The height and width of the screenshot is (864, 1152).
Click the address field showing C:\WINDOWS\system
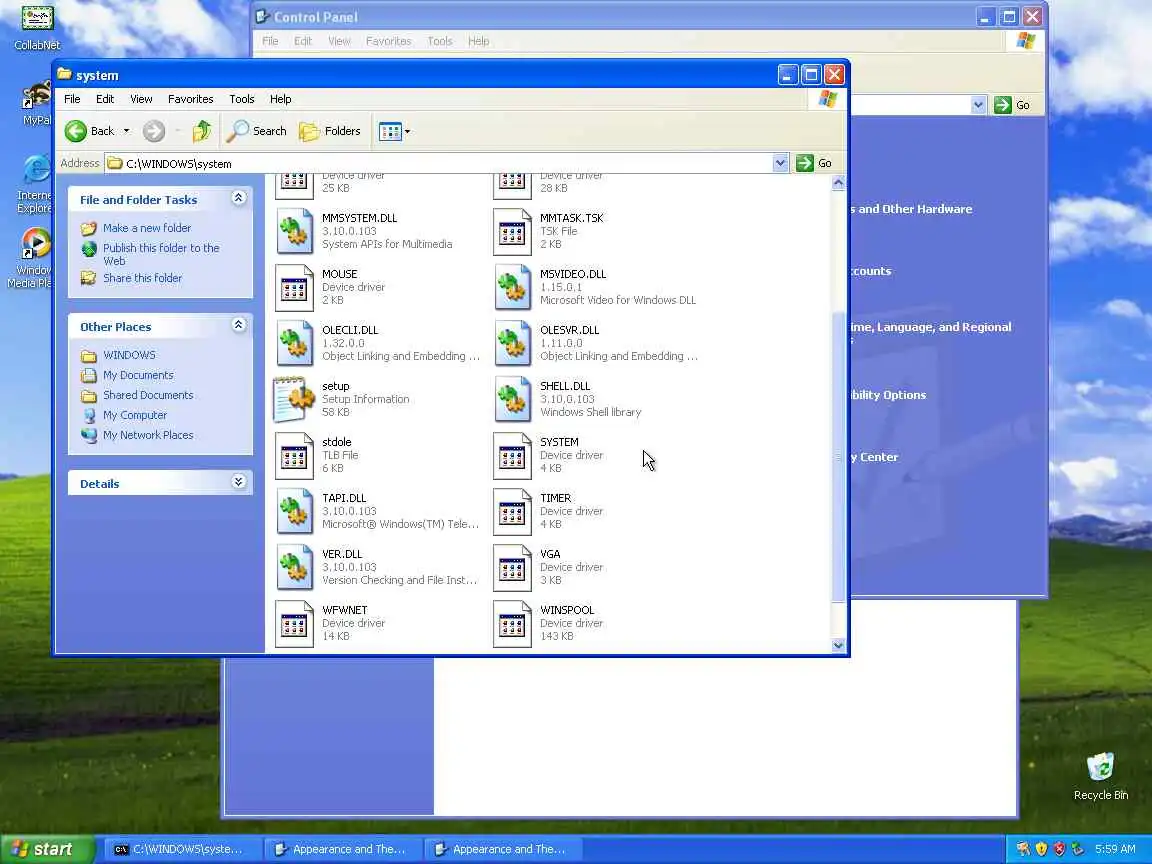[439, 163]
